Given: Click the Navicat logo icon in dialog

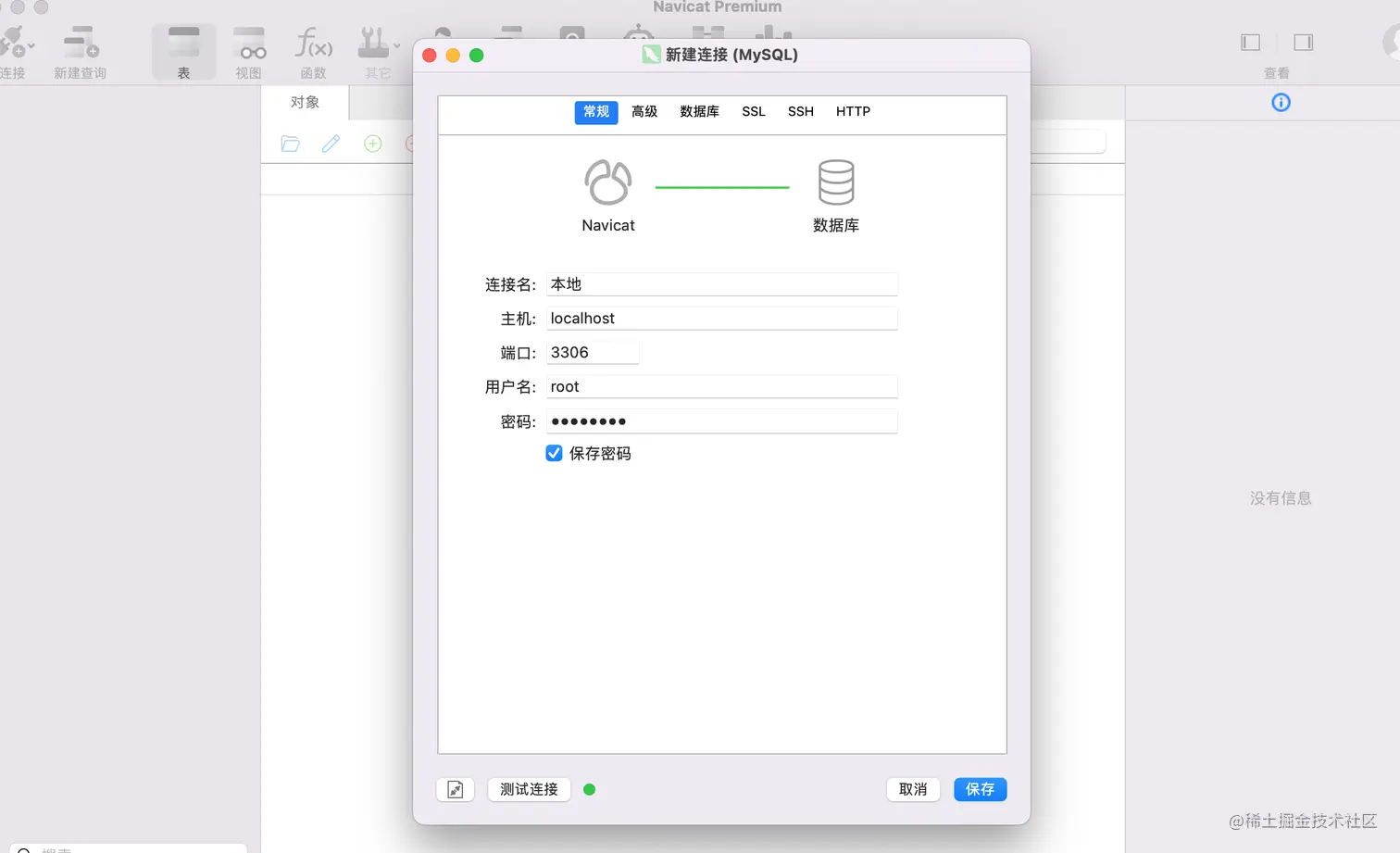Looking at the screenshot, I should click(x=608, y=182).
